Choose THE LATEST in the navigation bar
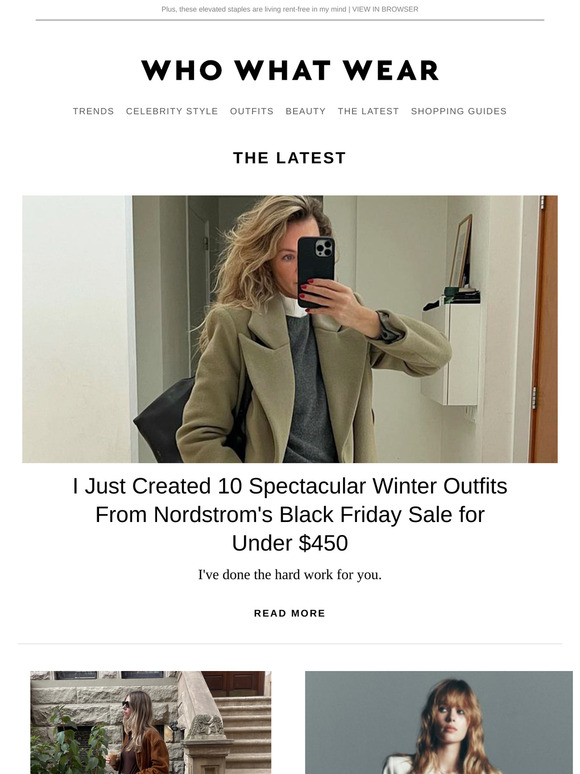Screen dimensions: 580x774 (368, 111)
